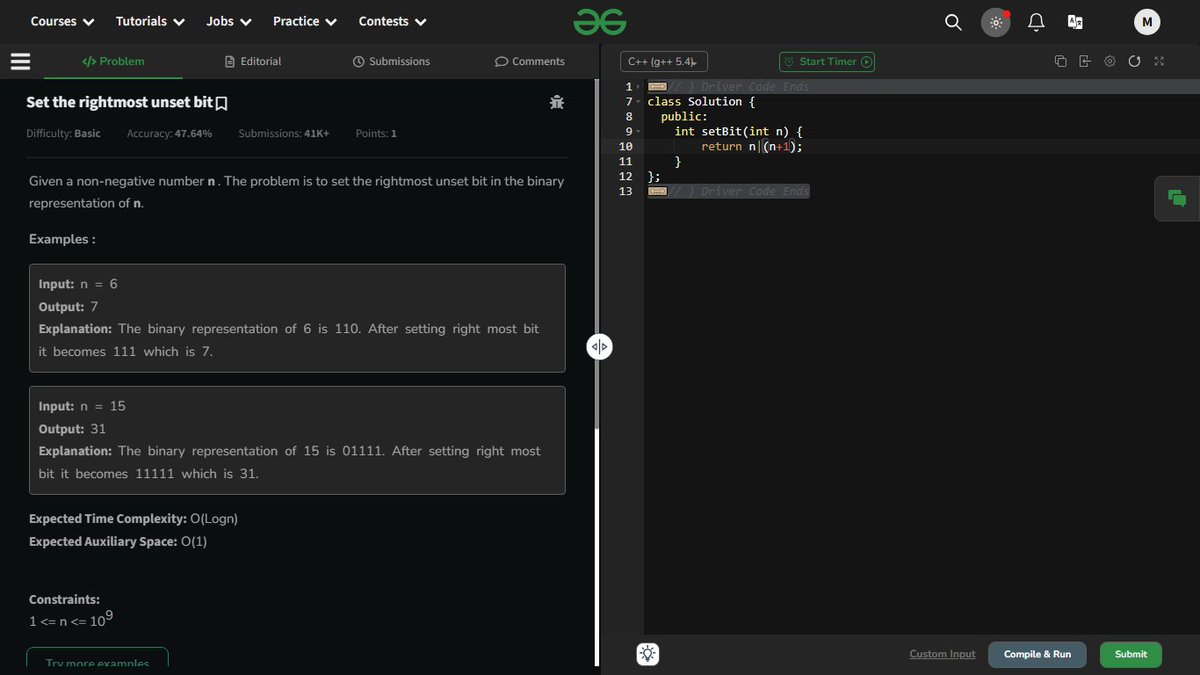The width and height of the screenshot is (1200, 675).
Task: Click the Accuracy: 47.64% text
Action: [169, 133]
